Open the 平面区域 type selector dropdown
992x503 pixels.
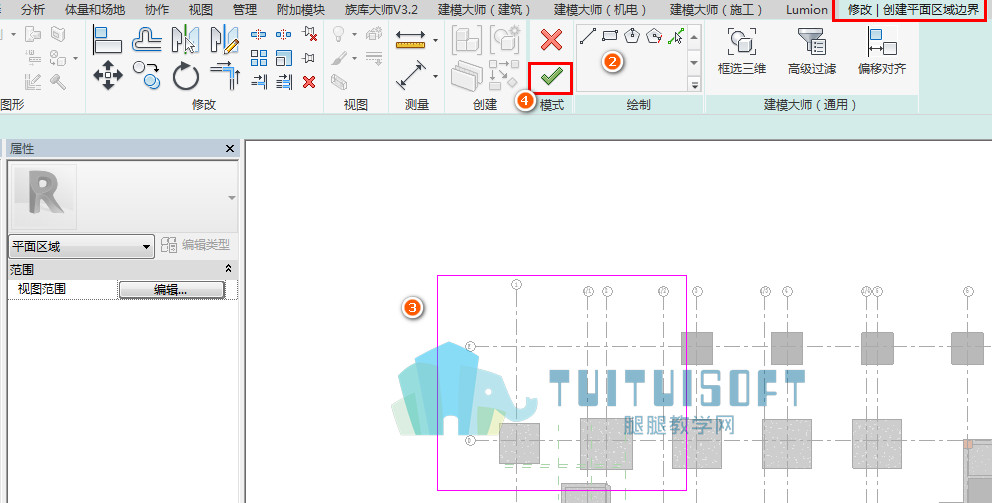point(81,246)
